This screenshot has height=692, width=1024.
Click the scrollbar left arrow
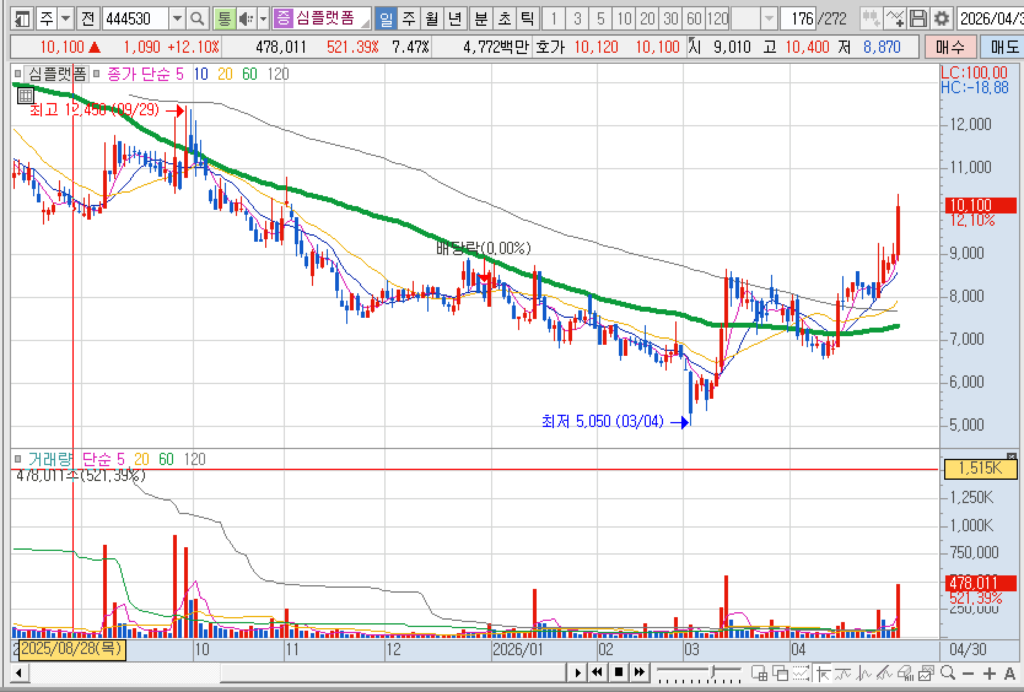tap(19, 672)
